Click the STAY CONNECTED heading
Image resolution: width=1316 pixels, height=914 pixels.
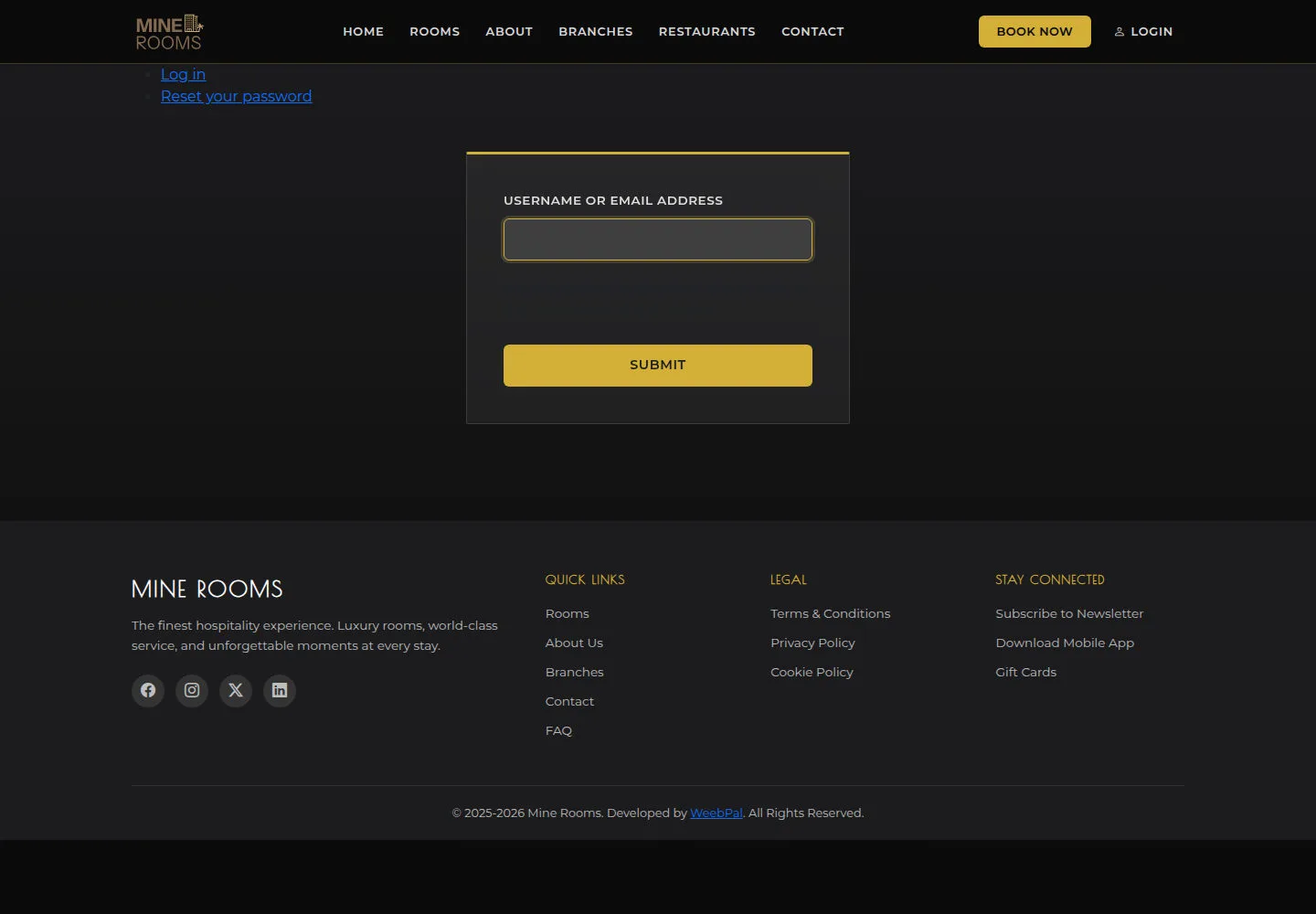pyautogui.click(x=1050, y=579)
